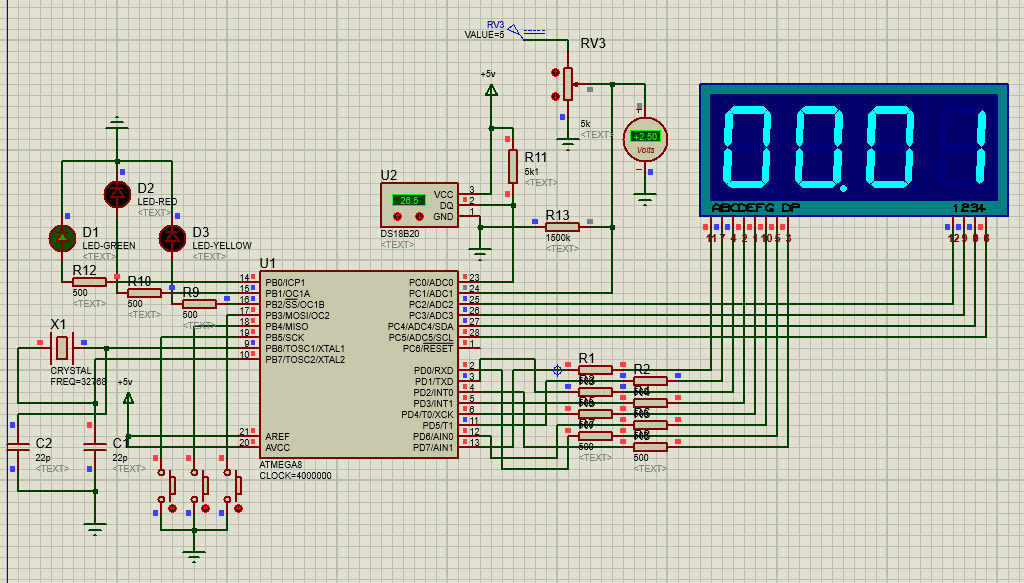Select the red LED D2

pos(118,192)
